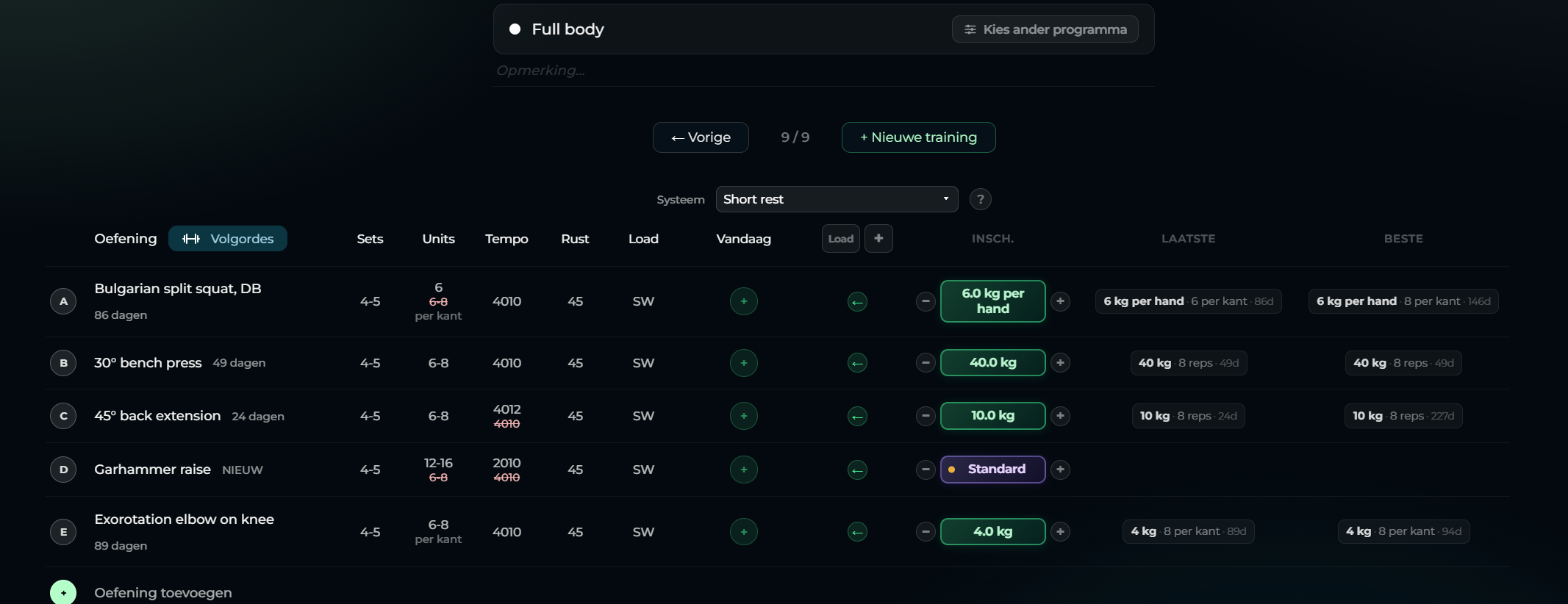
Task: Click the green arrow icon for Garhammer raise
Action: click(x=857, y=470)
